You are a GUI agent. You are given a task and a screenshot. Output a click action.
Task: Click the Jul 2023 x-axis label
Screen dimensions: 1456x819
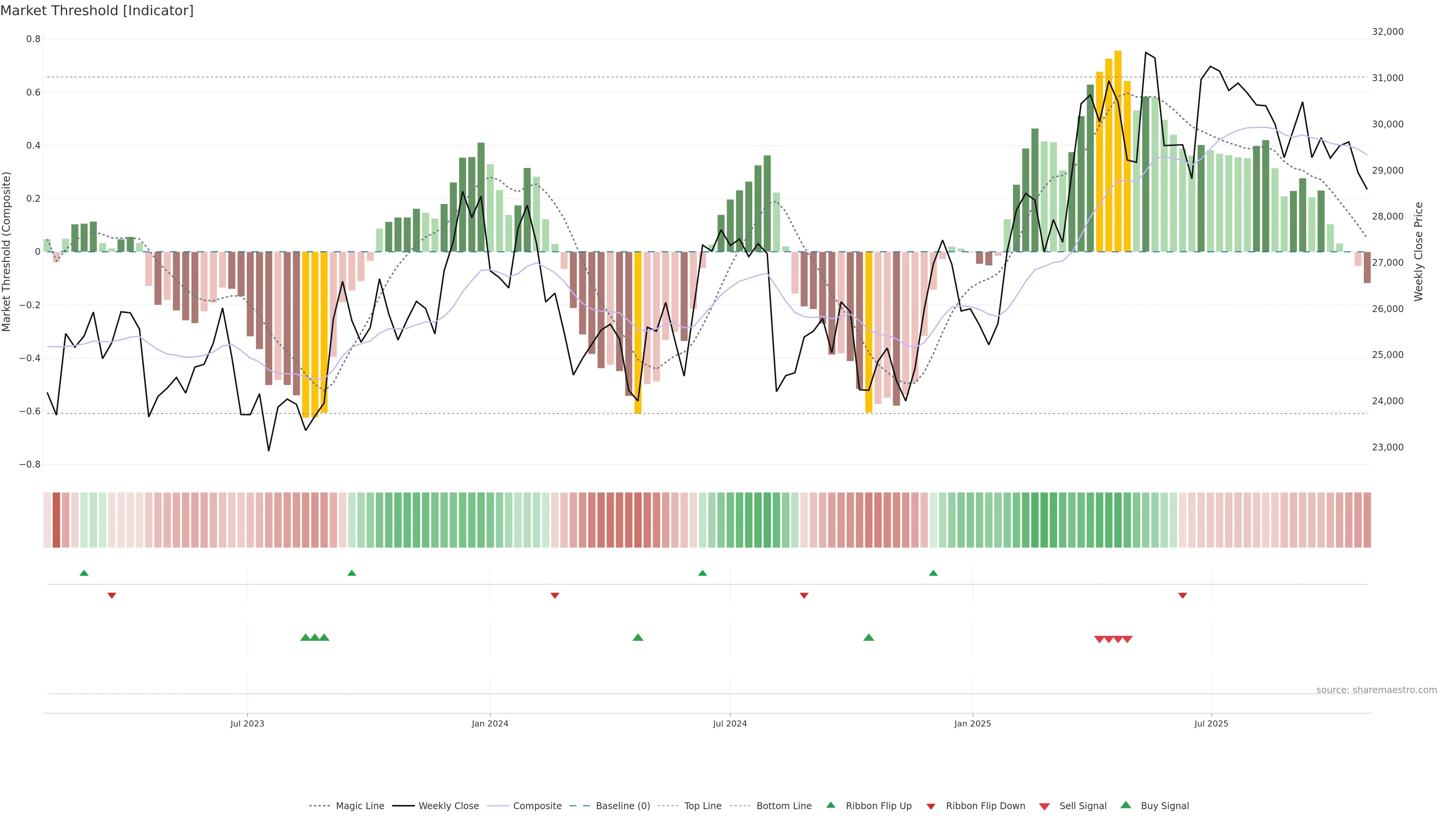pos(247,723)
